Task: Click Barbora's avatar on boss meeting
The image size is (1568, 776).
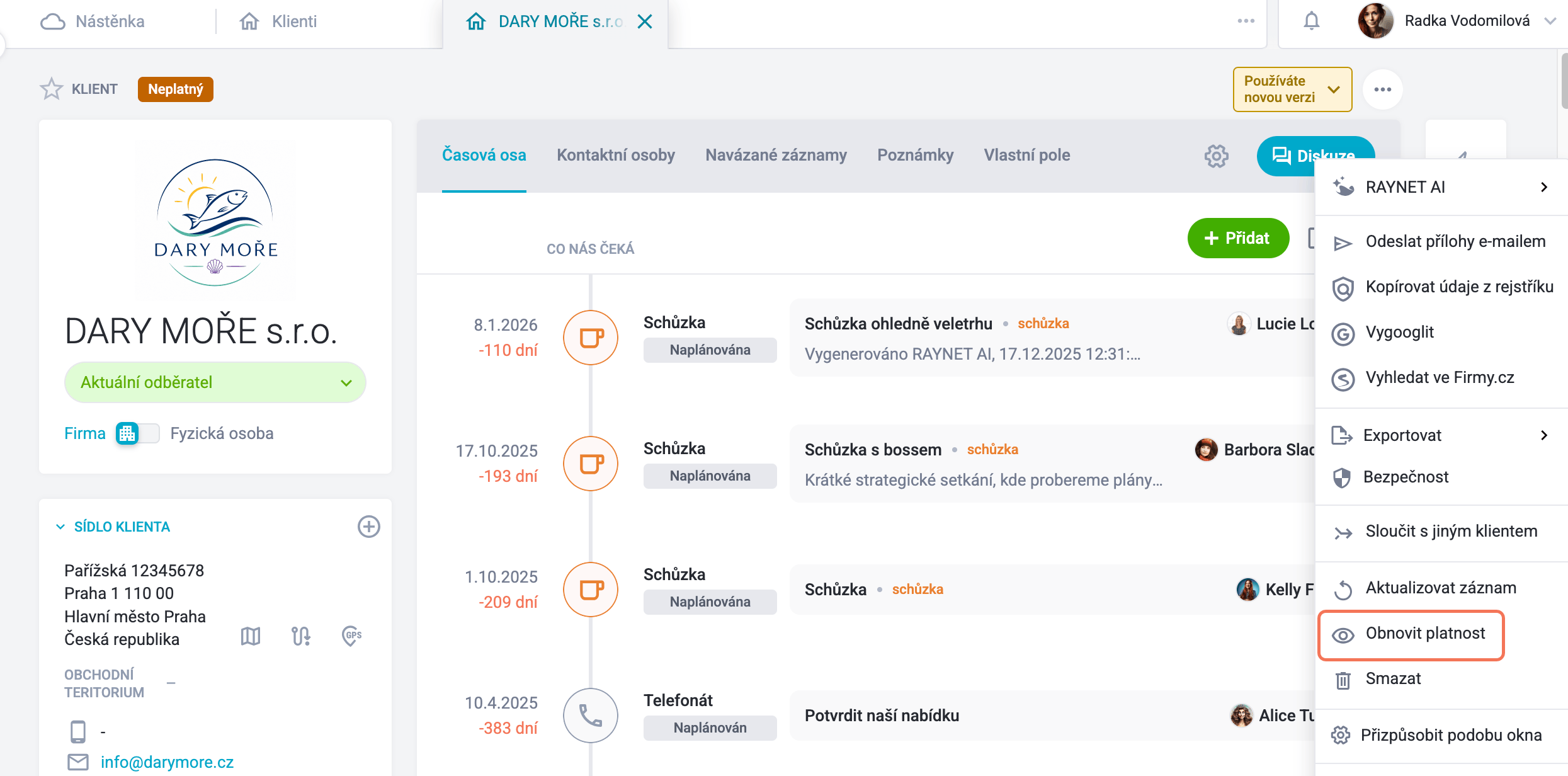Action: click(x=1206, y=450)
